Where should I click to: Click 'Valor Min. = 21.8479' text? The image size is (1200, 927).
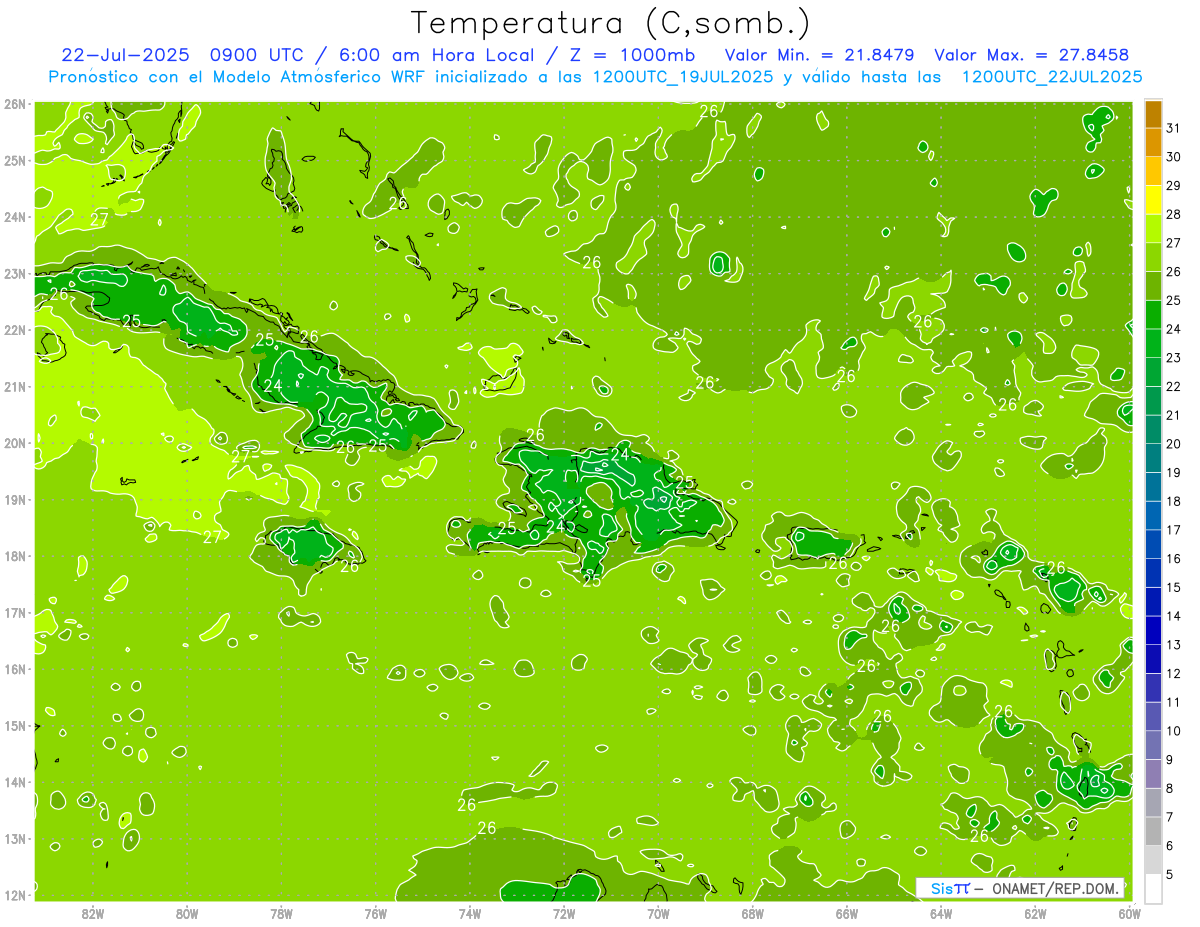[819, 54]
